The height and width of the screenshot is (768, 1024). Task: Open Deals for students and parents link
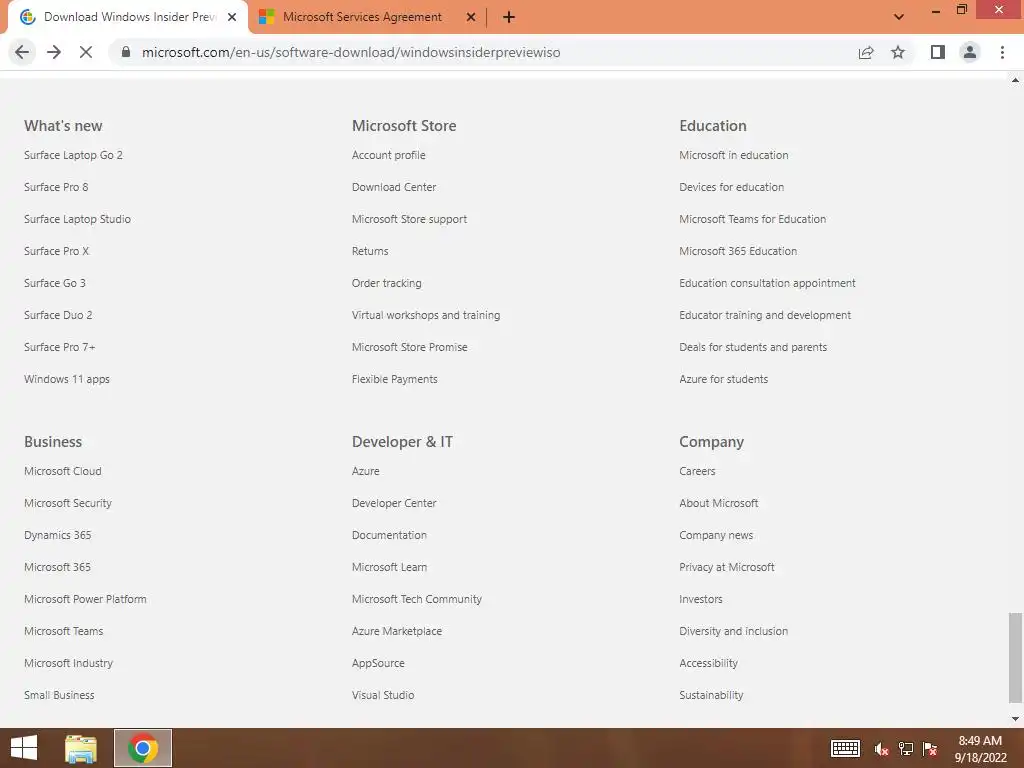(753, 347)
